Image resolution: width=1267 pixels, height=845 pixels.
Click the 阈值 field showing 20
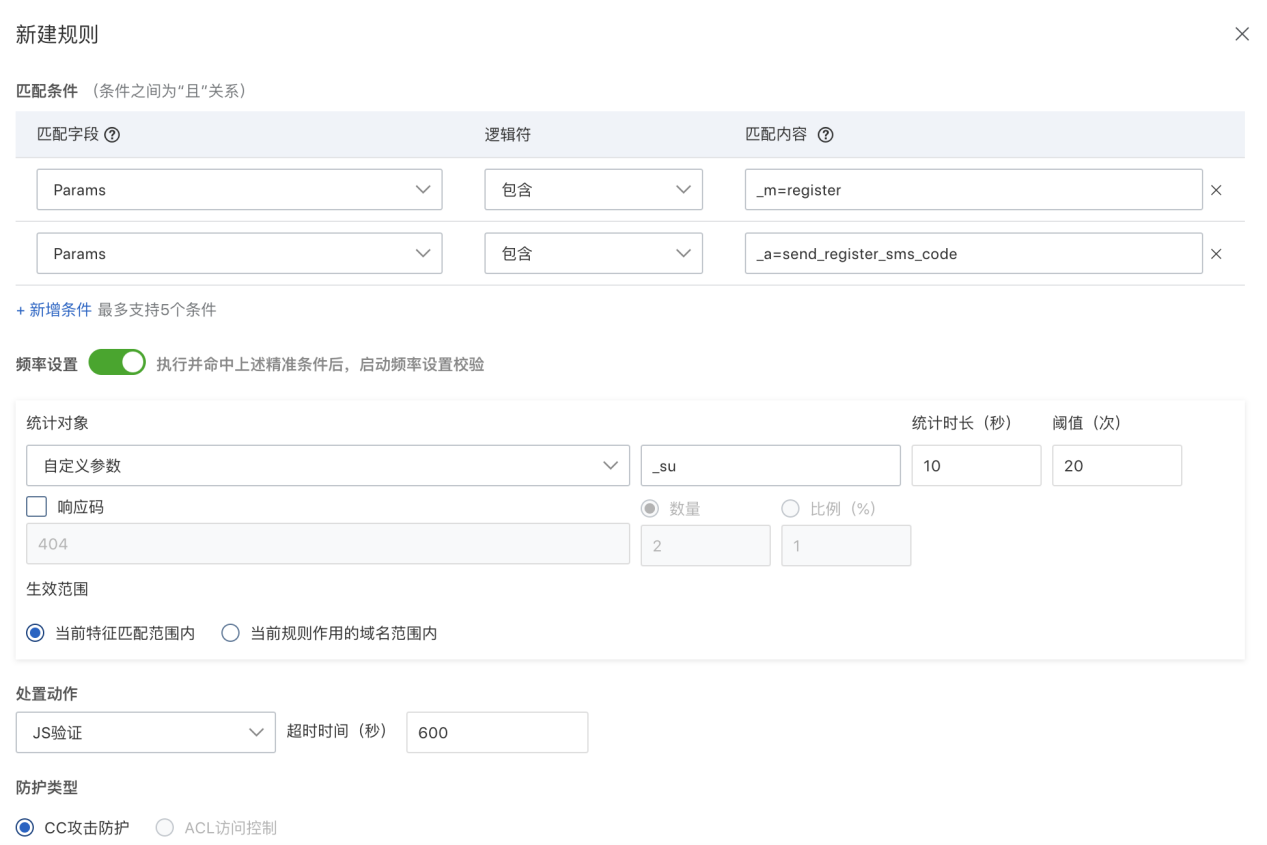(1116, 466)
